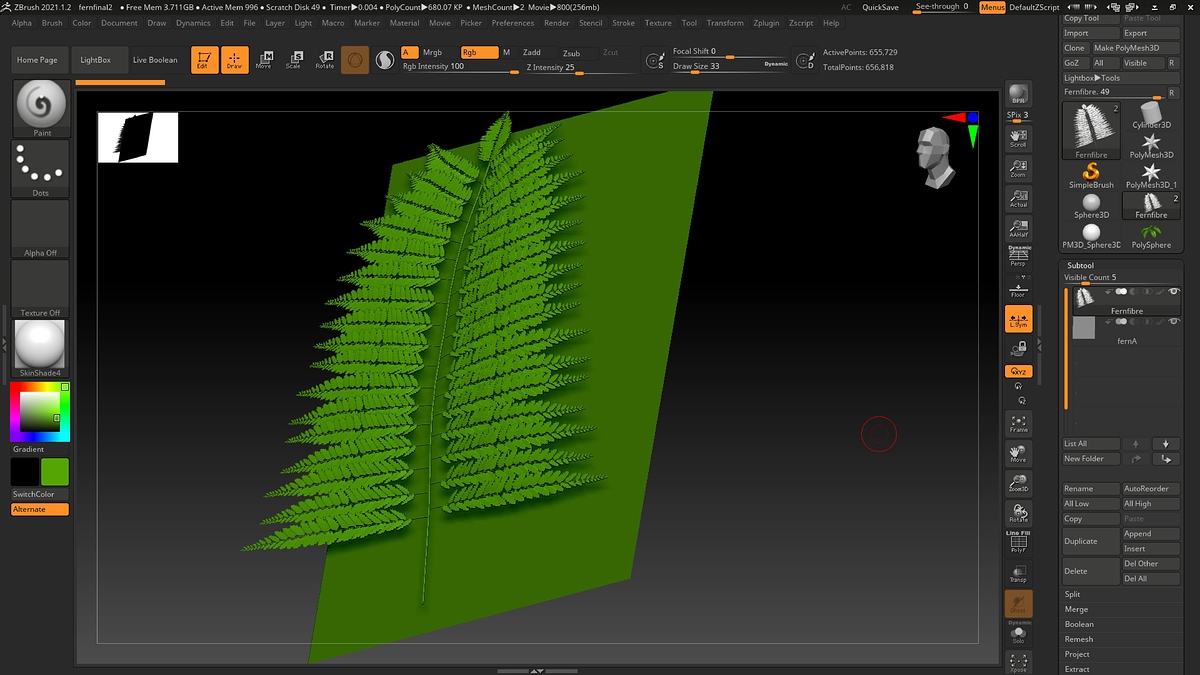Screen dimensions: 1200x675
Task: Click the Frame mesh icon
Action: [x=1018, y=423]
